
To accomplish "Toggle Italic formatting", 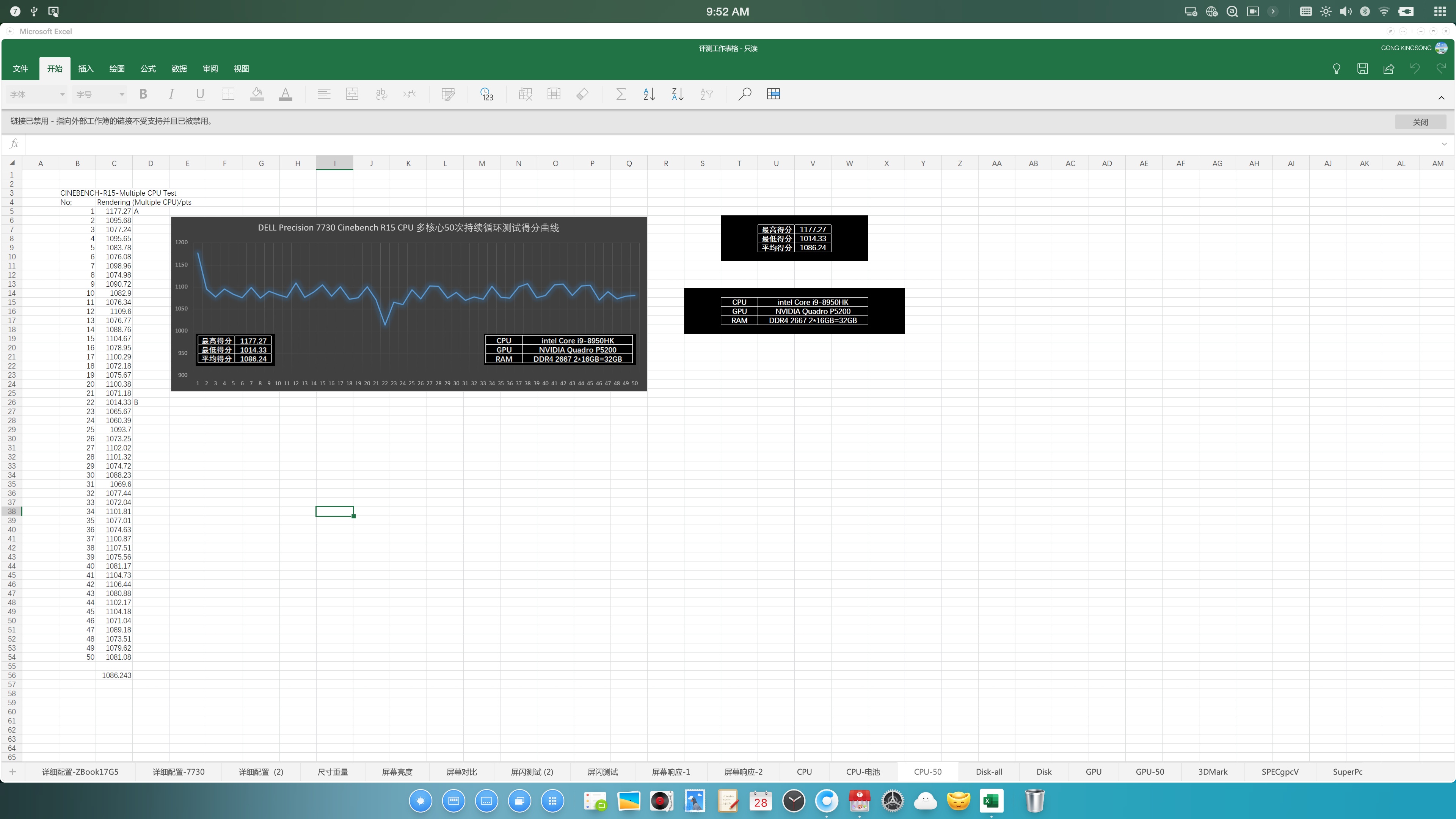I will 171,94.
